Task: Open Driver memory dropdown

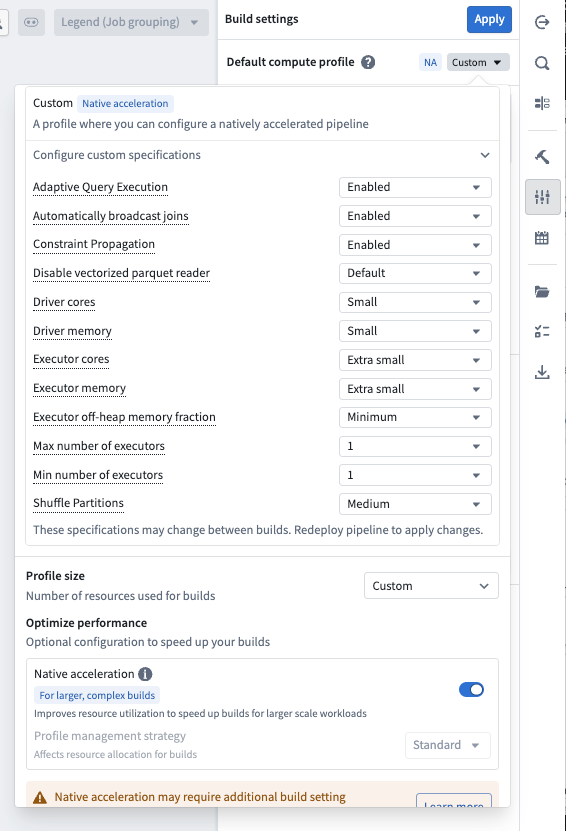Action: click(x=415, y=331)
